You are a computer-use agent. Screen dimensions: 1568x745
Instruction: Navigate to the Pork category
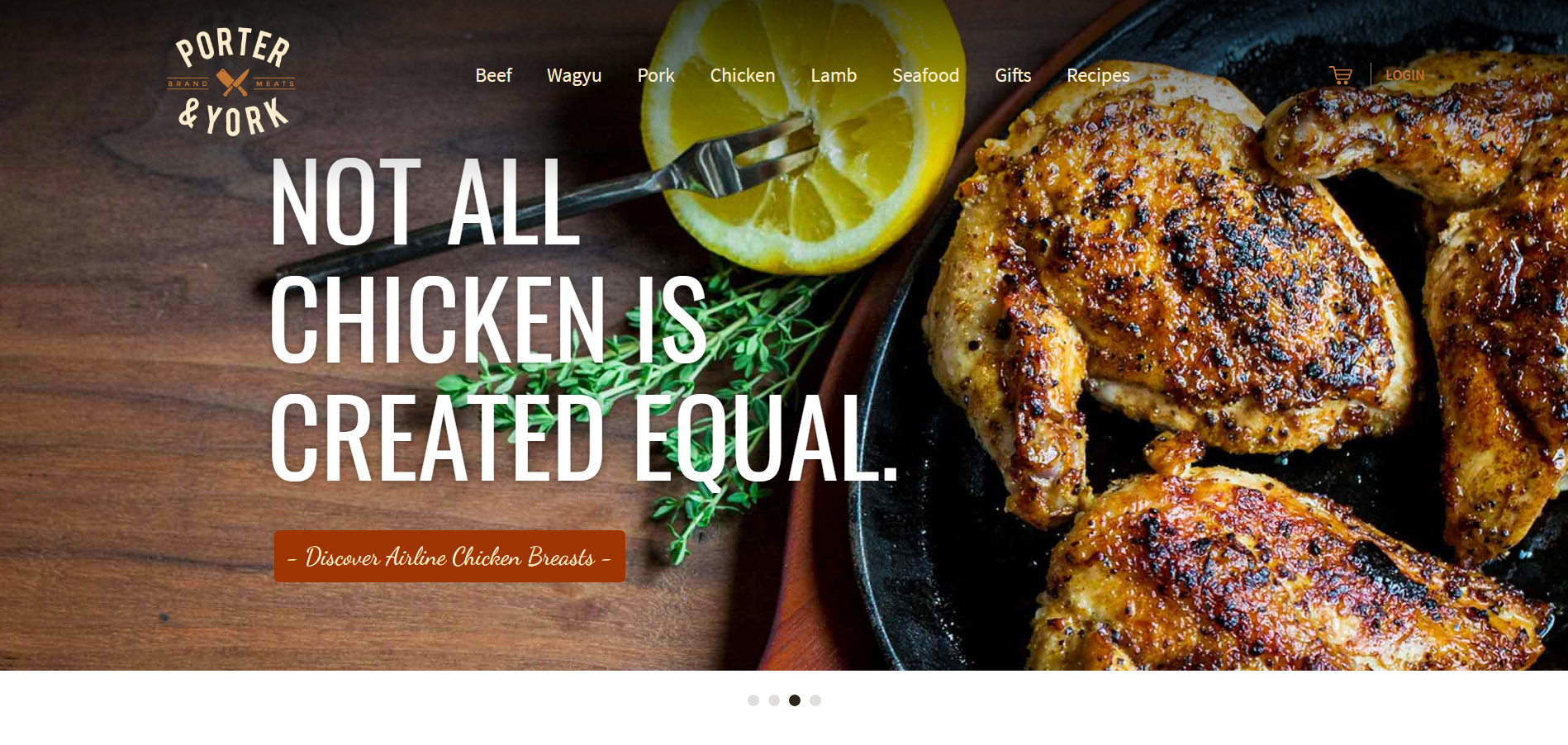tap(656, 75)
